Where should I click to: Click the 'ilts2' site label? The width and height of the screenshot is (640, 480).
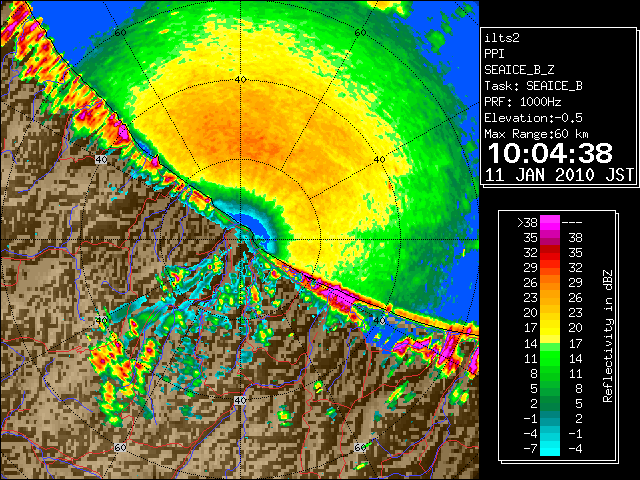tap(502, 38)
